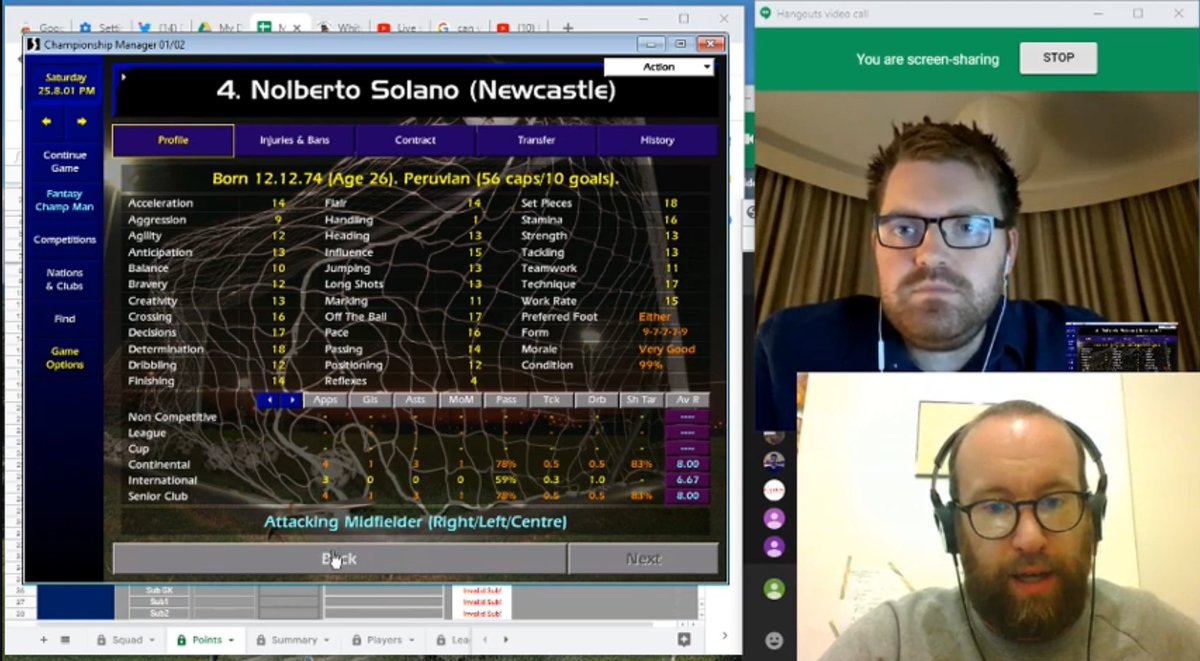The height and width of the screenshot is (661, 1200).
Task: Click Find in the sidebar
Action: [65, 319]
